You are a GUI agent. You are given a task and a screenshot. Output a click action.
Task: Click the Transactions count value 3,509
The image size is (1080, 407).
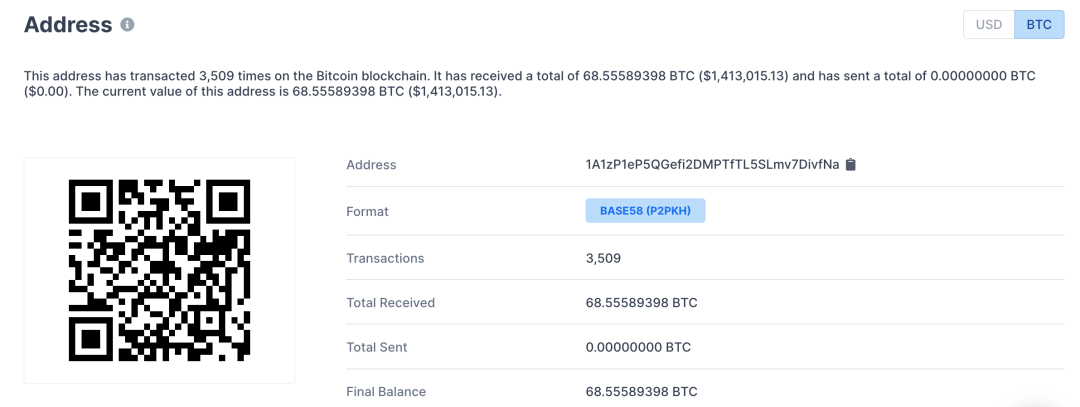point(603,258)
